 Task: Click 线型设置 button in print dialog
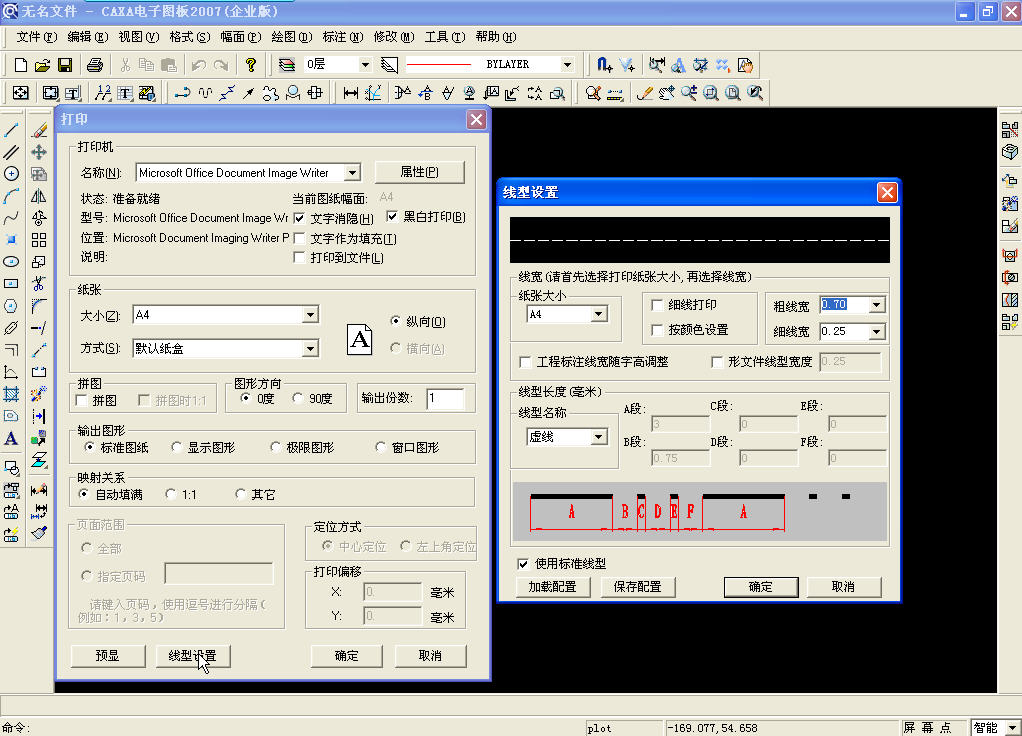(x=193, y=656)
